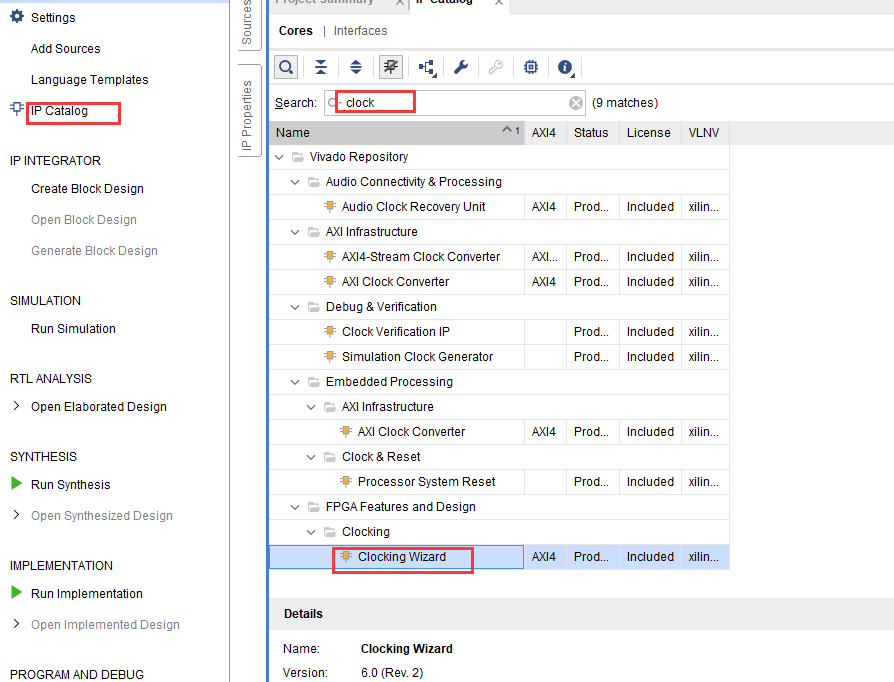Toggle the hide incompatible IP filter button
The width and height of the screenshot is (894, 682).
coord(391,67)
